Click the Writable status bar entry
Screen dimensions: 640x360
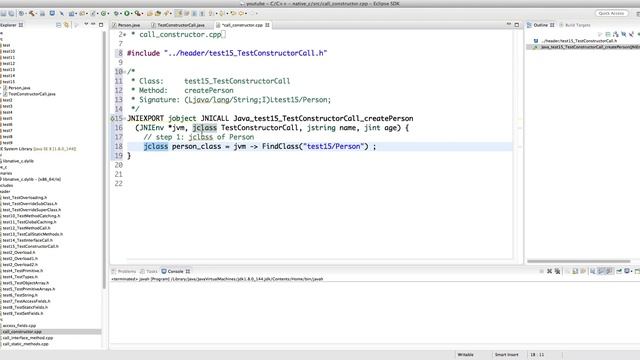(465, 355)
